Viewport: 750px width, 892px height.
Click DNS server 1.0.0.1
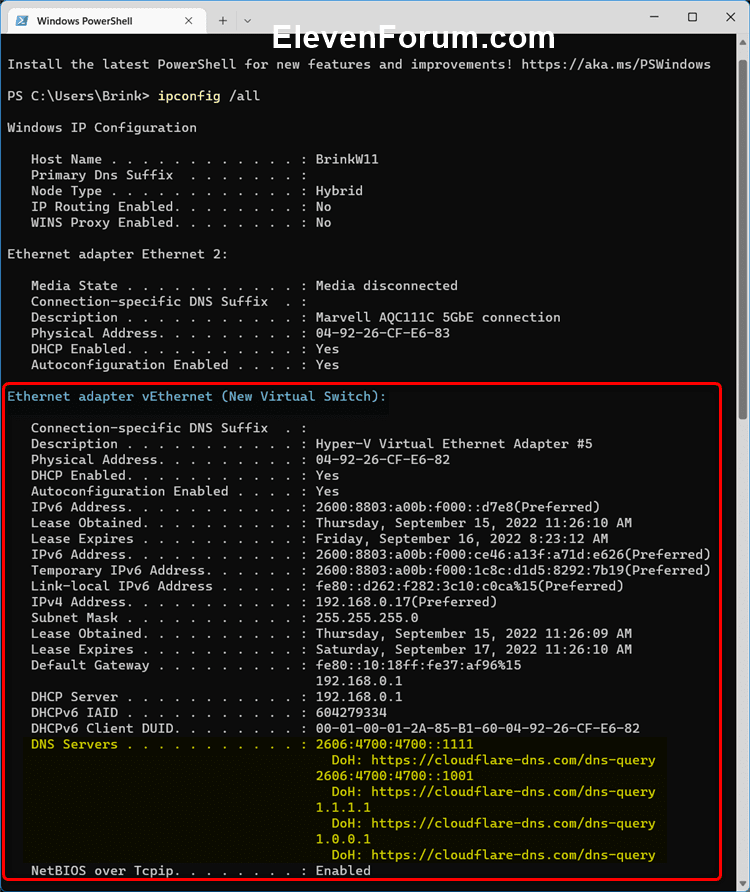tap(343, 839)
